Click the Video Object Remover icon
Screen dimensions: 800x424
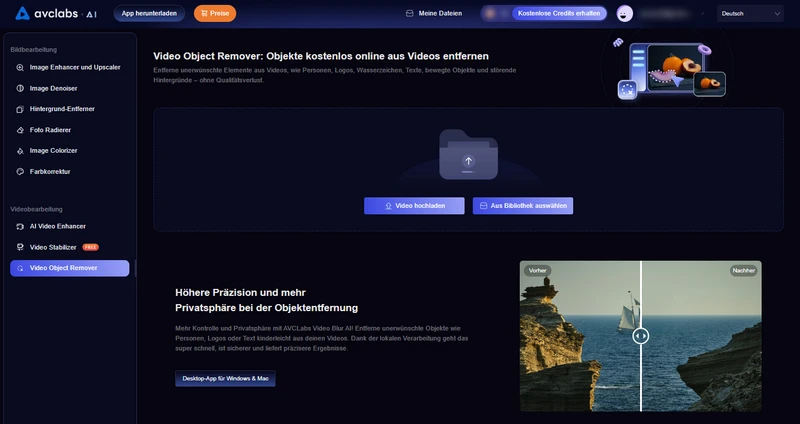click(x=20, y=268)
